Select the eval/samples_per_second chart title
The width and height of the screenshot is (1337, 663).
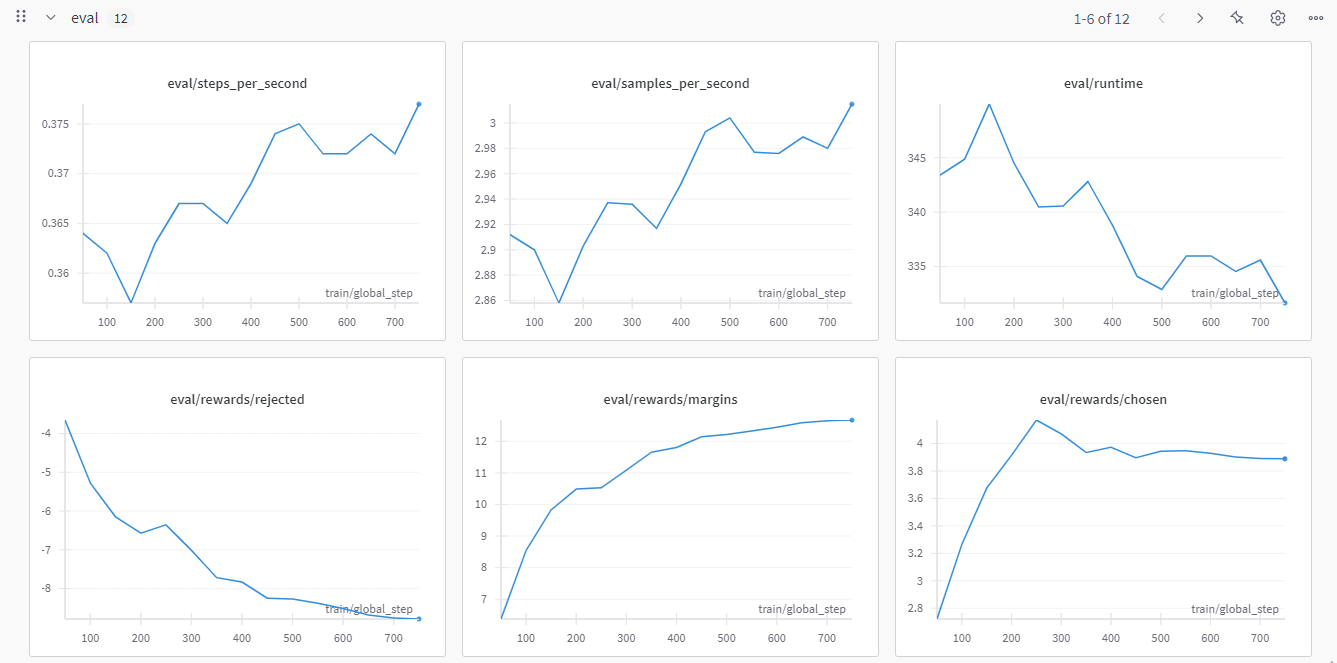(670, 84)
